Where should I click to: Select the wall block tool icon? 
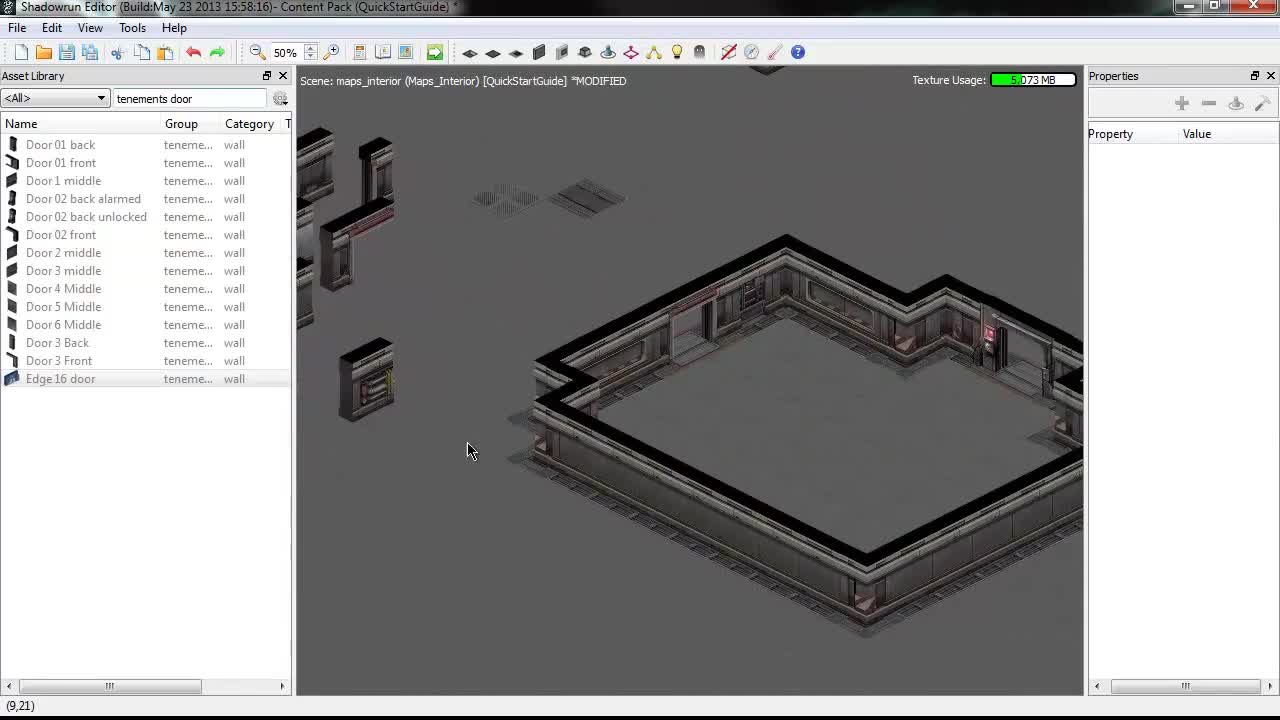pyautogui.click(x=539, y=52)
